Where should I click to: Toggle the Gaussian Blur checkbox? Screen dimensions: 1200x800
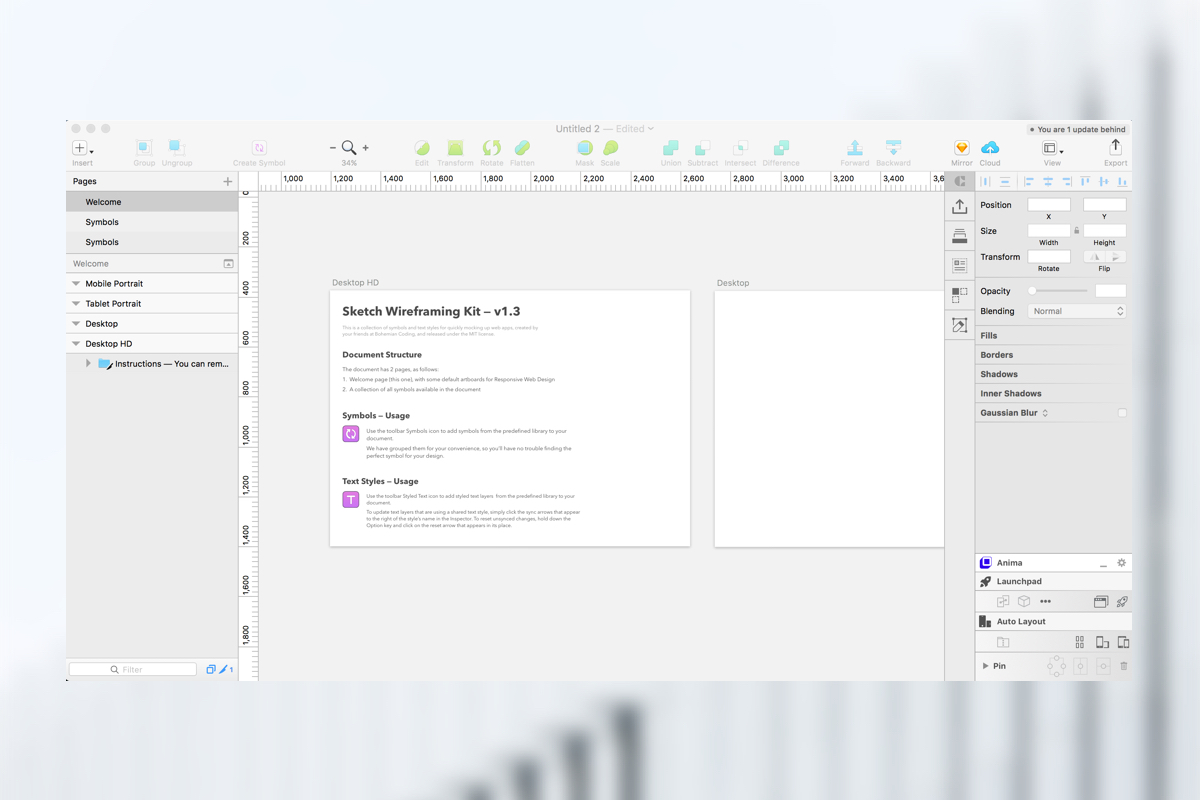pos(1122,413)
